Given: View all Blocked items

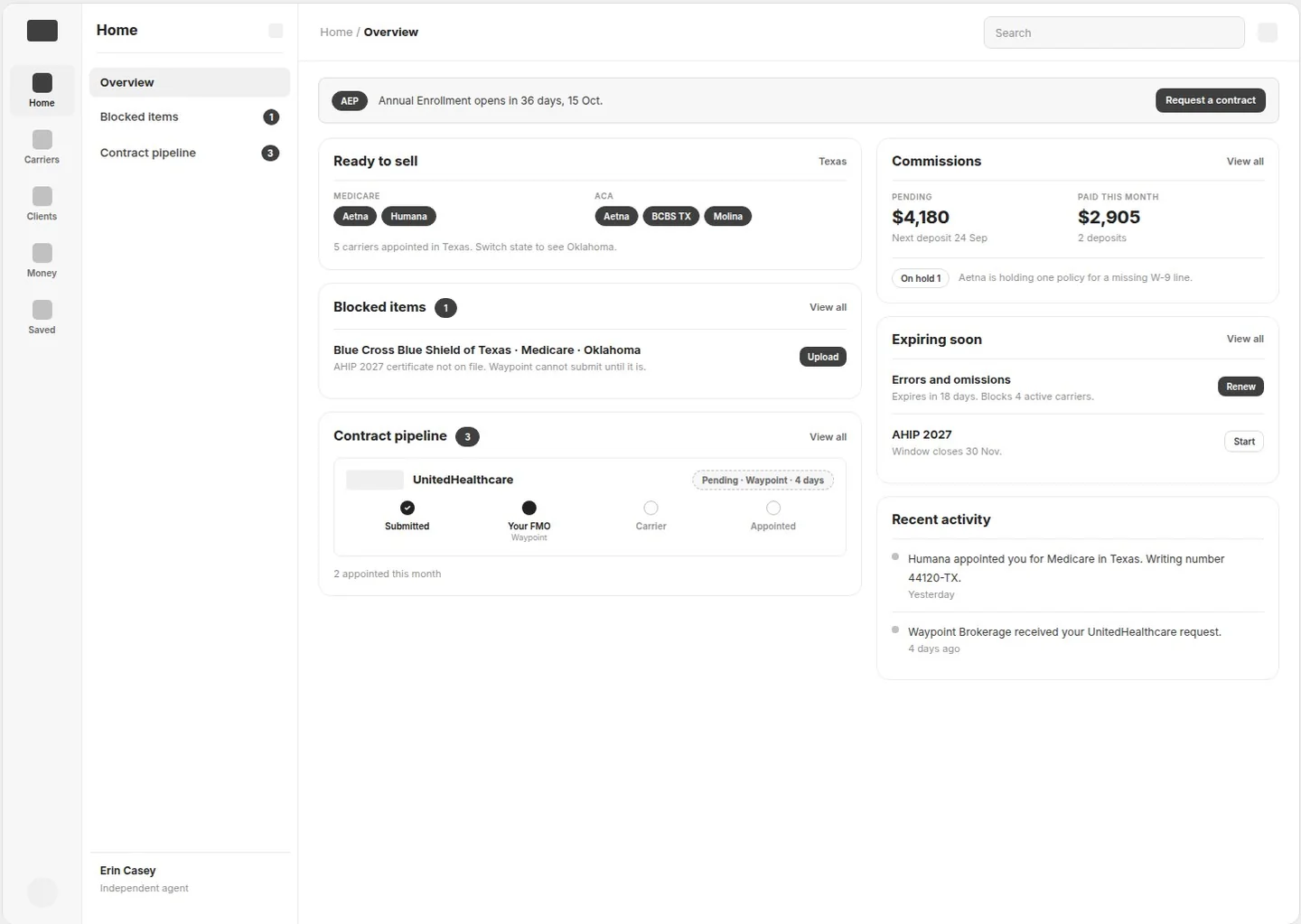Looking at the screenshot, I should click(x=828, y=307).
